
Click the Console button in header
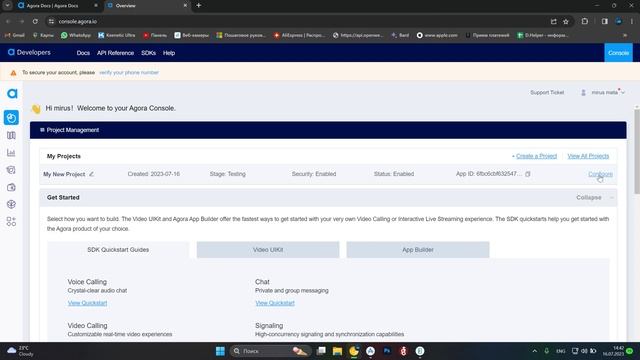point(618,53)
